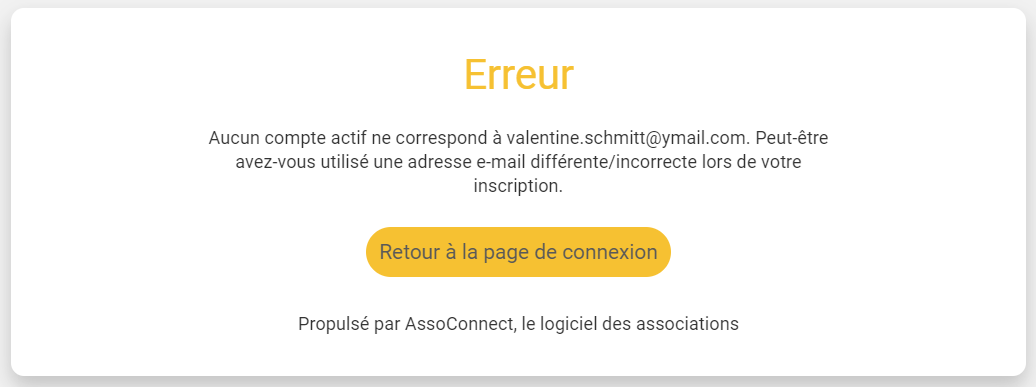This screenshot has height=387, width=1036.
Task: Click the word Retour on the yellow button
Action: click(x=410, y=252)
